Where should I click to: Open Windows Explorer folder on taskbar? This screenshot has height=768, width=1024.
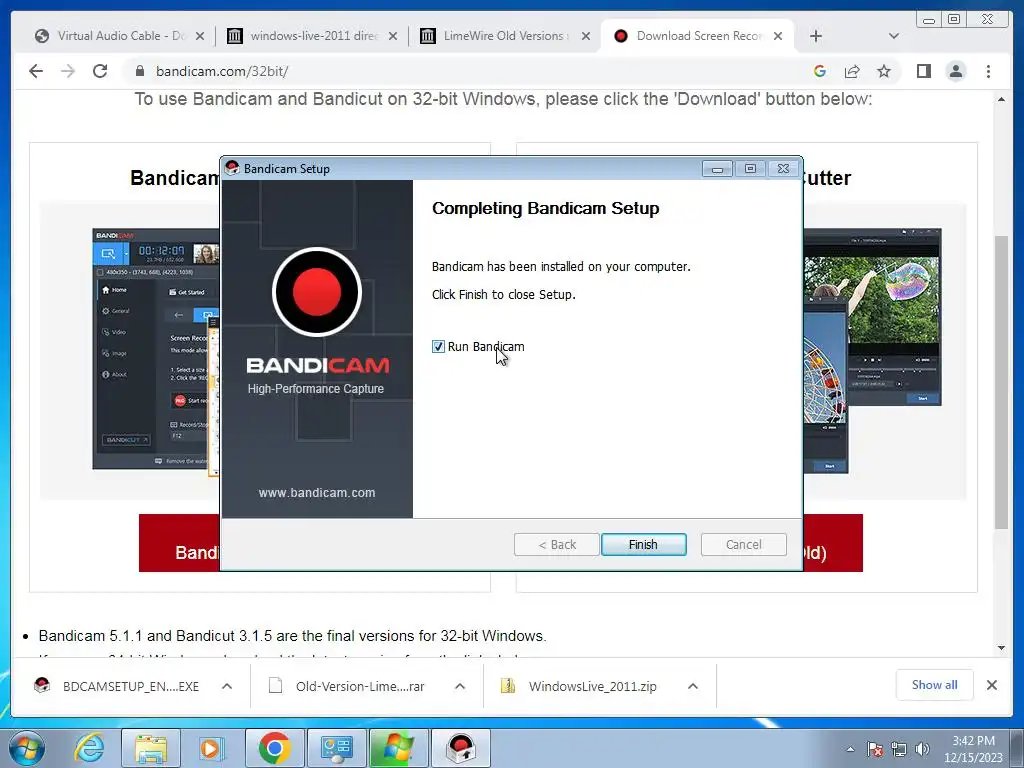[151, 748]
